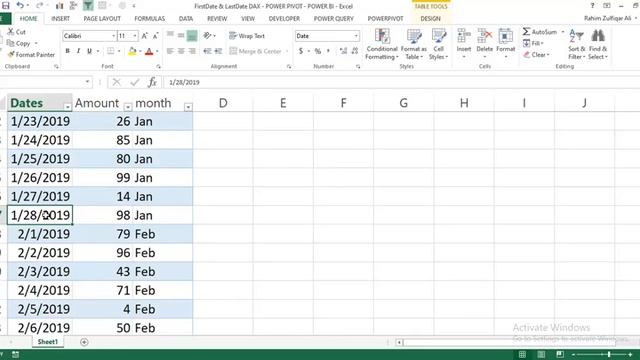Open the Clear menu
This screenshot has height=360, width=640.
(x=536, y=54)
